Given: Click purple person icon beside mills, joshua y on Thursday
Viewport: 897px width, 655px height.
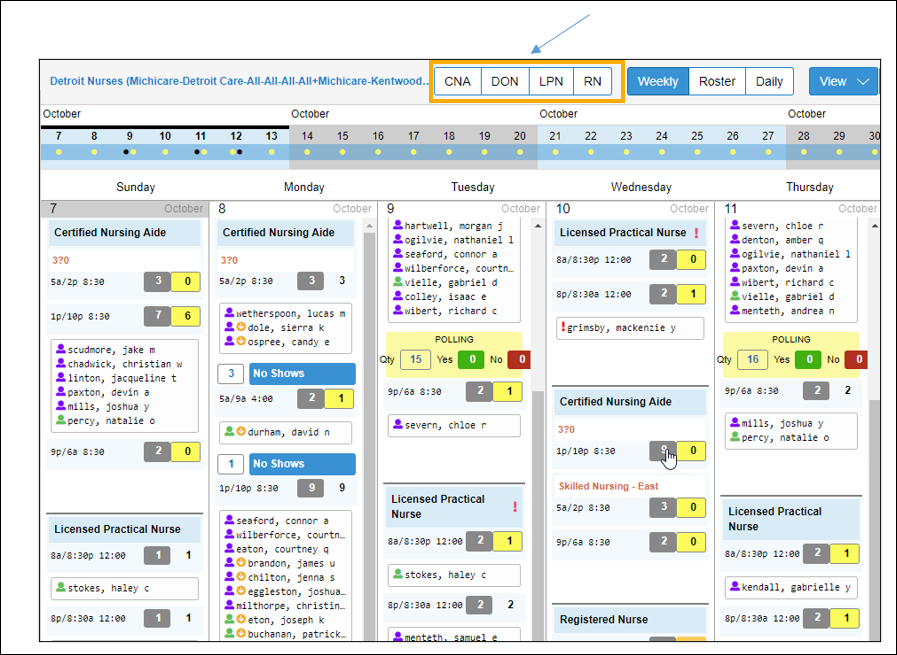Looking at the screenshot, I should click(735, 423).
